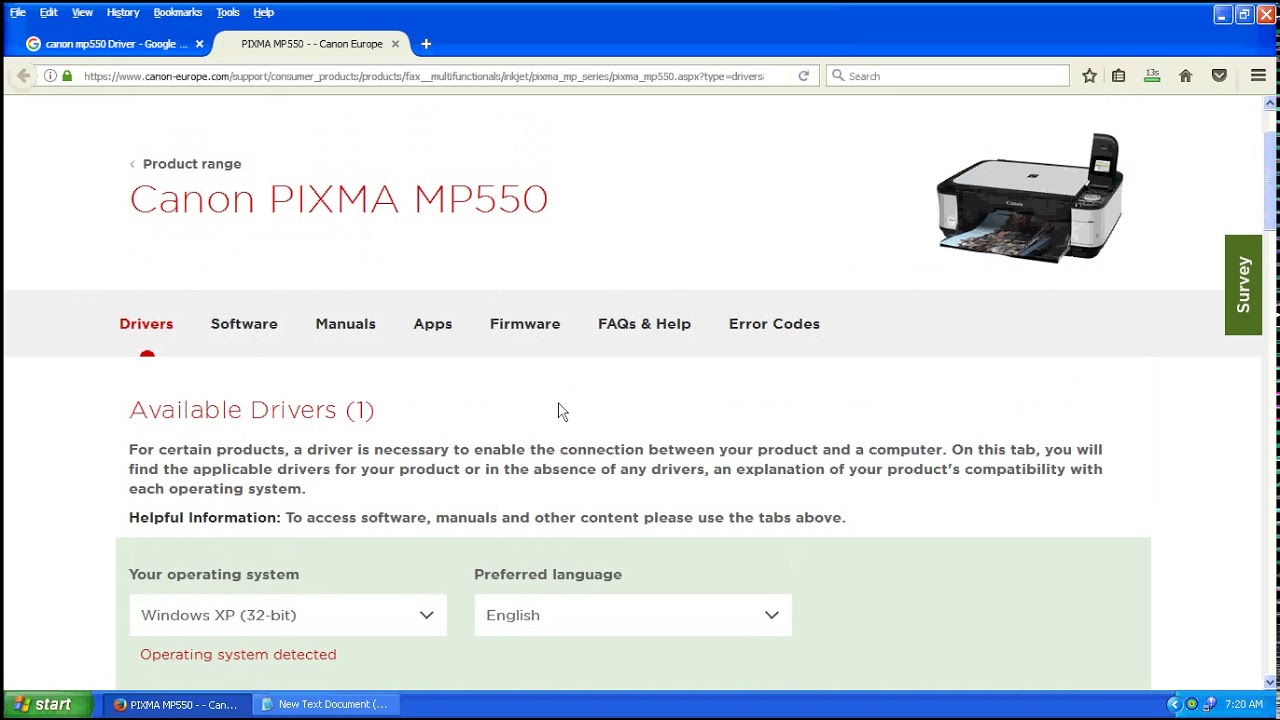Expand the Preferred language dropdown
This screenshot has width=1280, height=720.
[633, 615]
